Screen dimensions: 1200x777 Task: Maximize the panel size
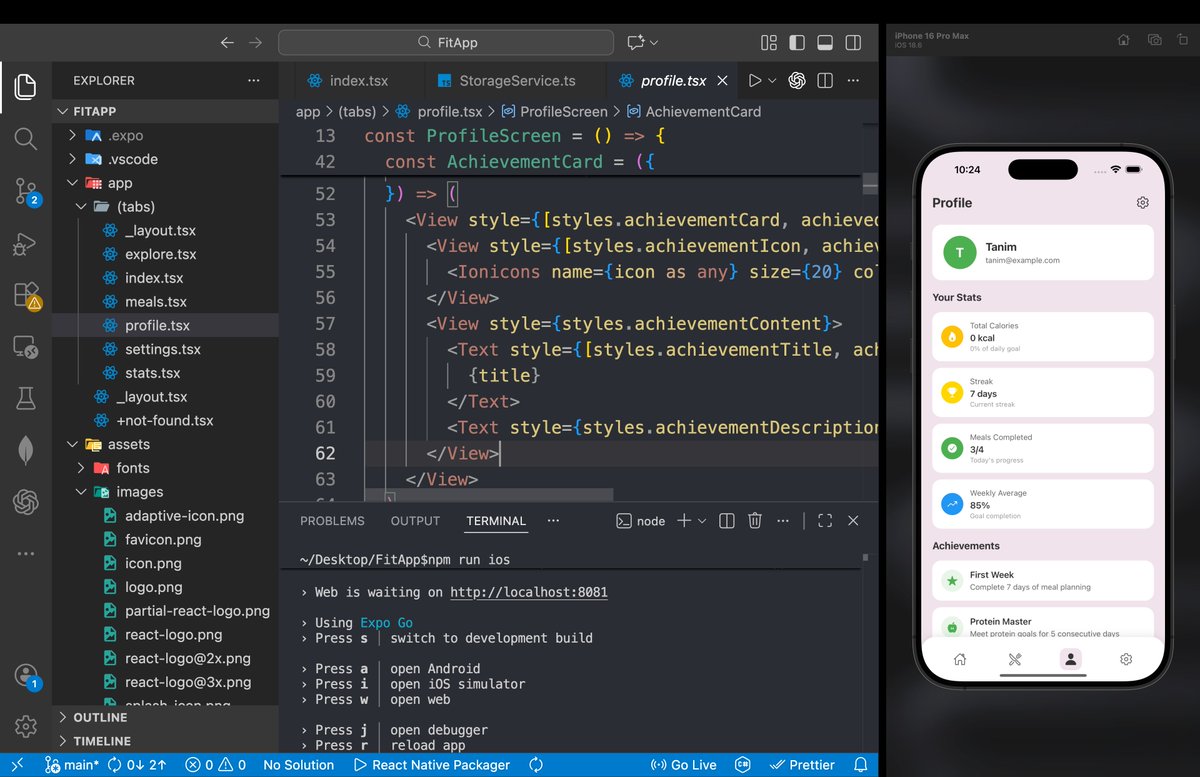coord(825,521)
